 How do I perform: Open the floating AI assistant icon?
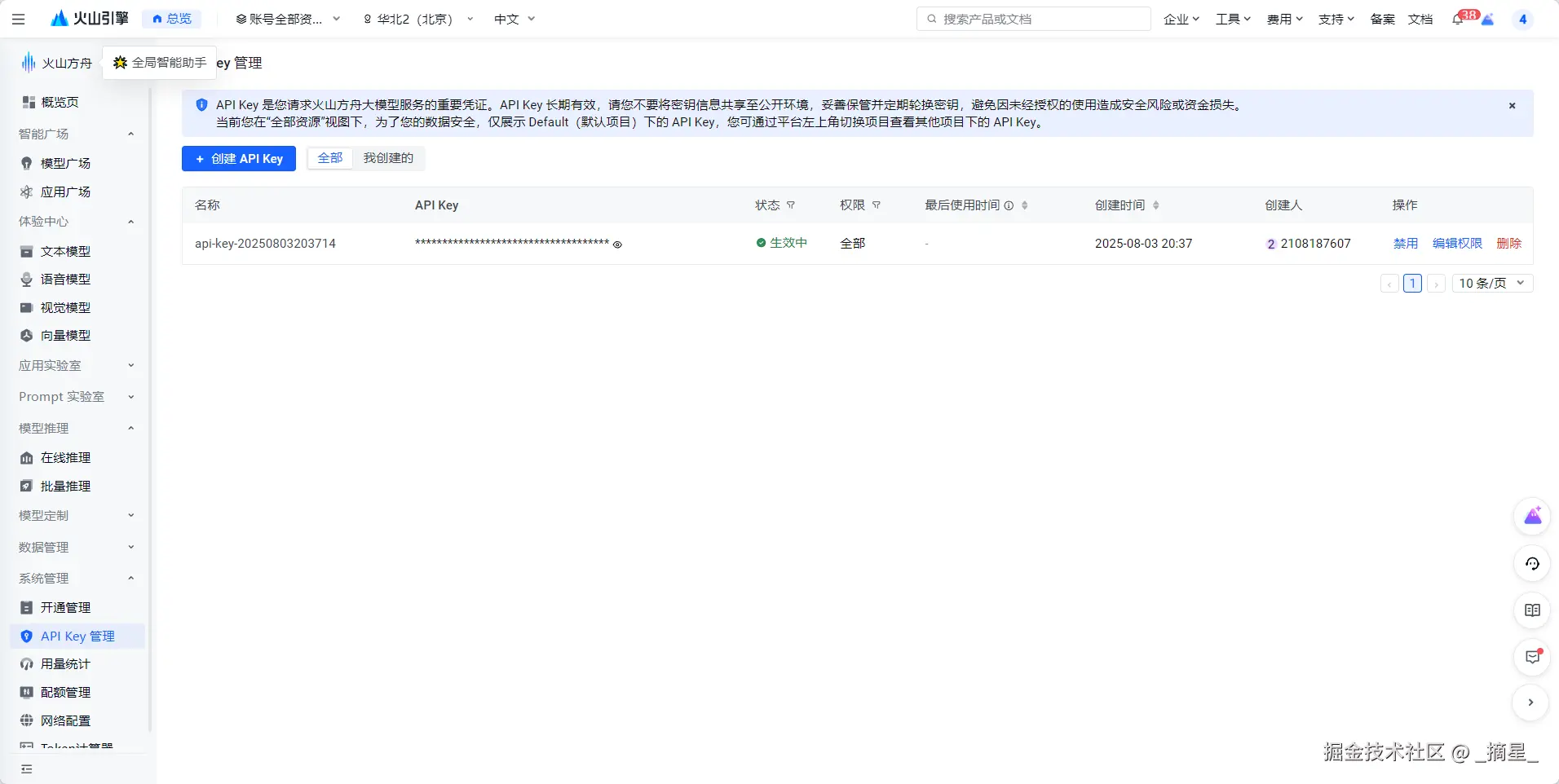[1532, 516]
